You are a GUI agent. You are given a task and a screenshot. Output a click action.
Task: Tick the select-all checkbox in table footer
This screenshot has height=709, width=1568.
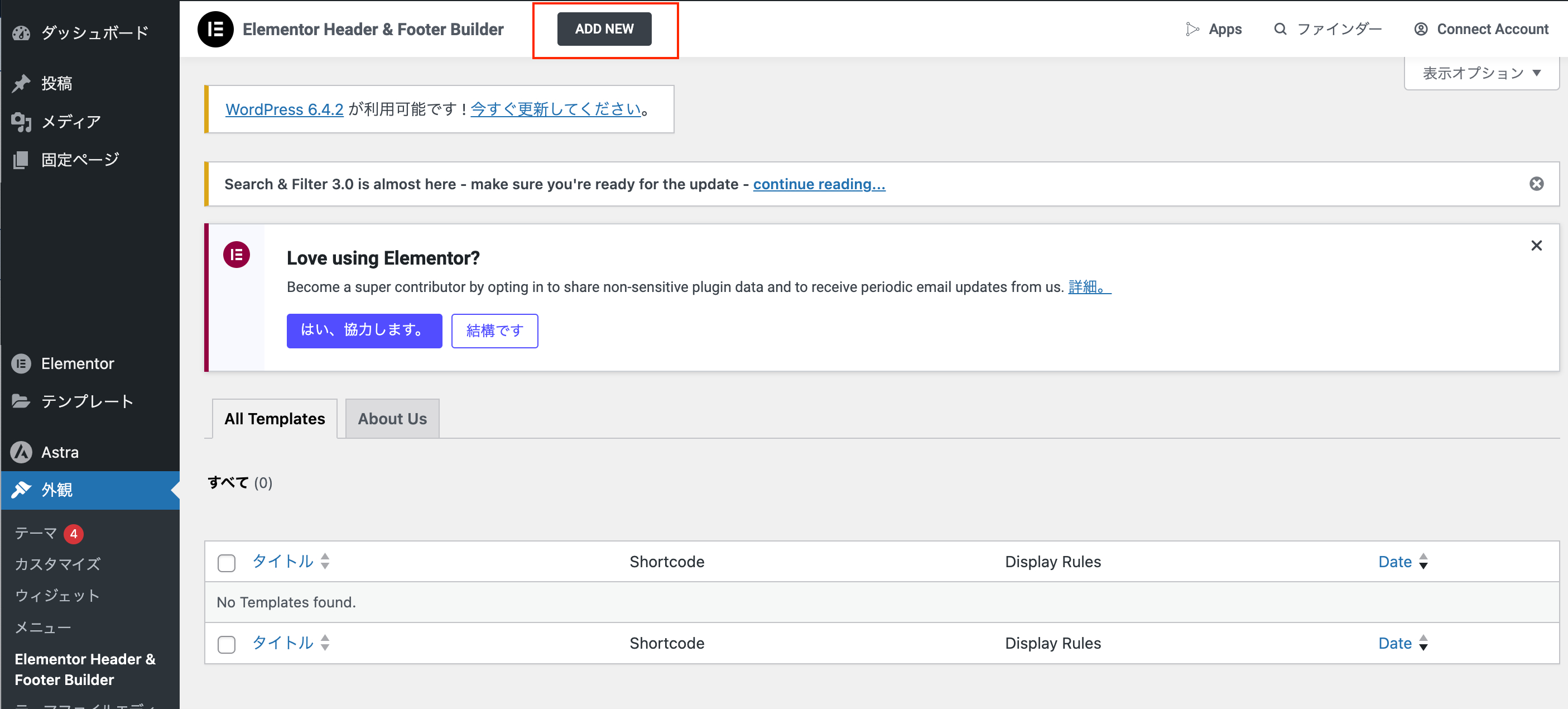point(227,644)
